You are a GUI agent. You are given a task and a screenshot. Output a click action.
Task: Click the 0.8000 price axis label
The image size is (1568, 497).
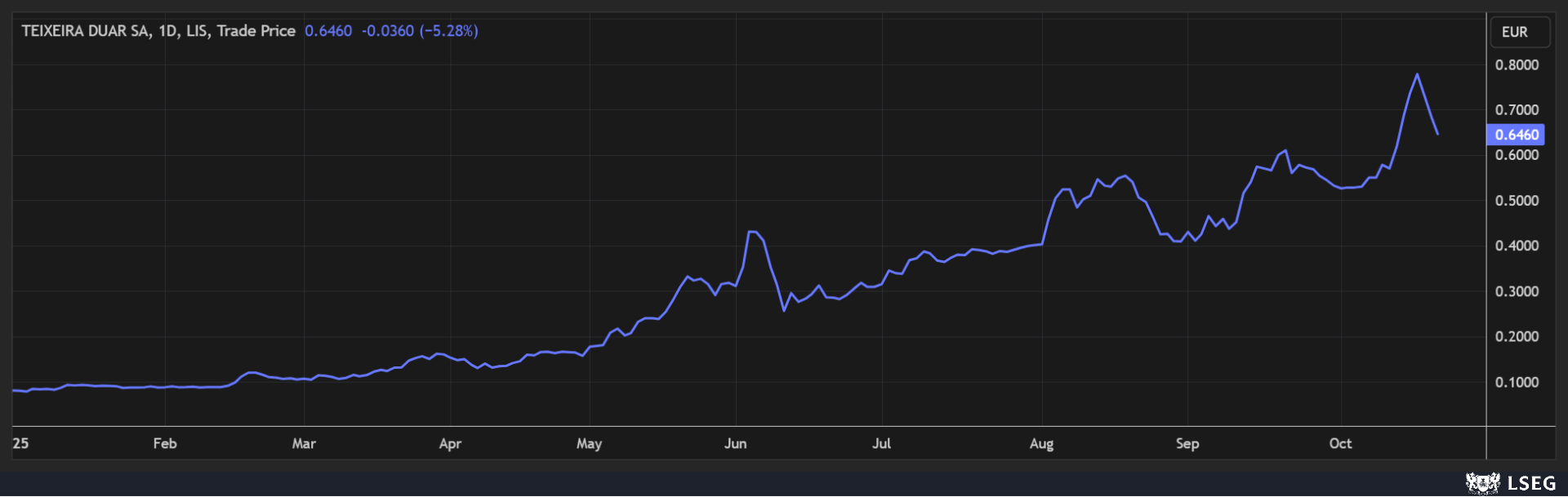coord(1517,65)
